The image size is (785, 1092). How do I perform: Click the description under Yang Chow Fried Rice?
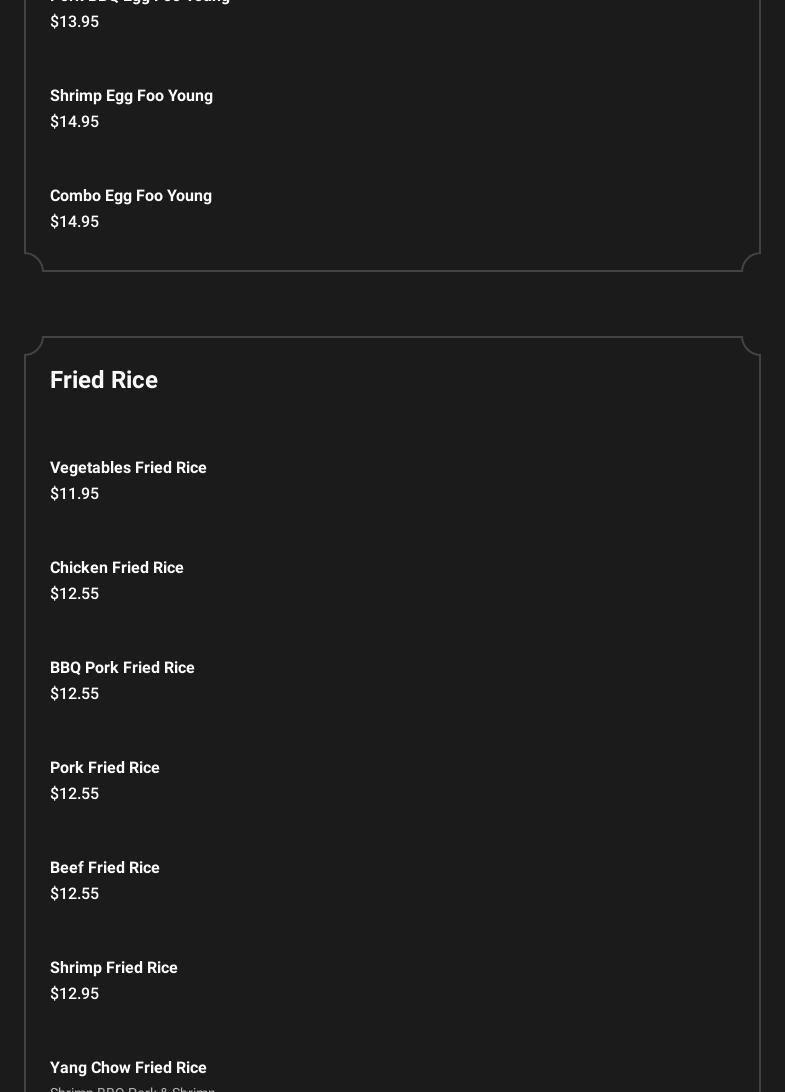pos(132,1088)
